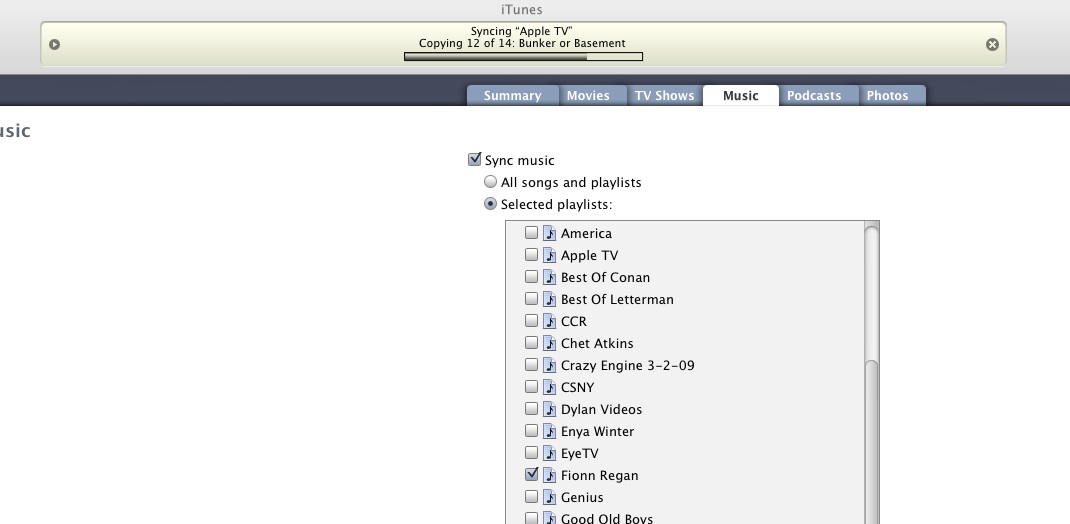Click the sync status arrow icon
The width and height of the screenshot is (1070, 524).
pyautogui.click(x=55, y=44)
